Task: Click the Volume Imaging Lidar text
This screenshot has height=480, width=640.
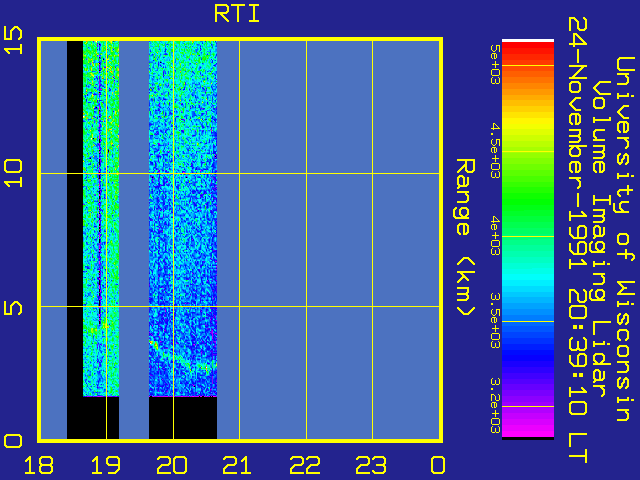Action: pyautogui.click(x=600, y=239)
